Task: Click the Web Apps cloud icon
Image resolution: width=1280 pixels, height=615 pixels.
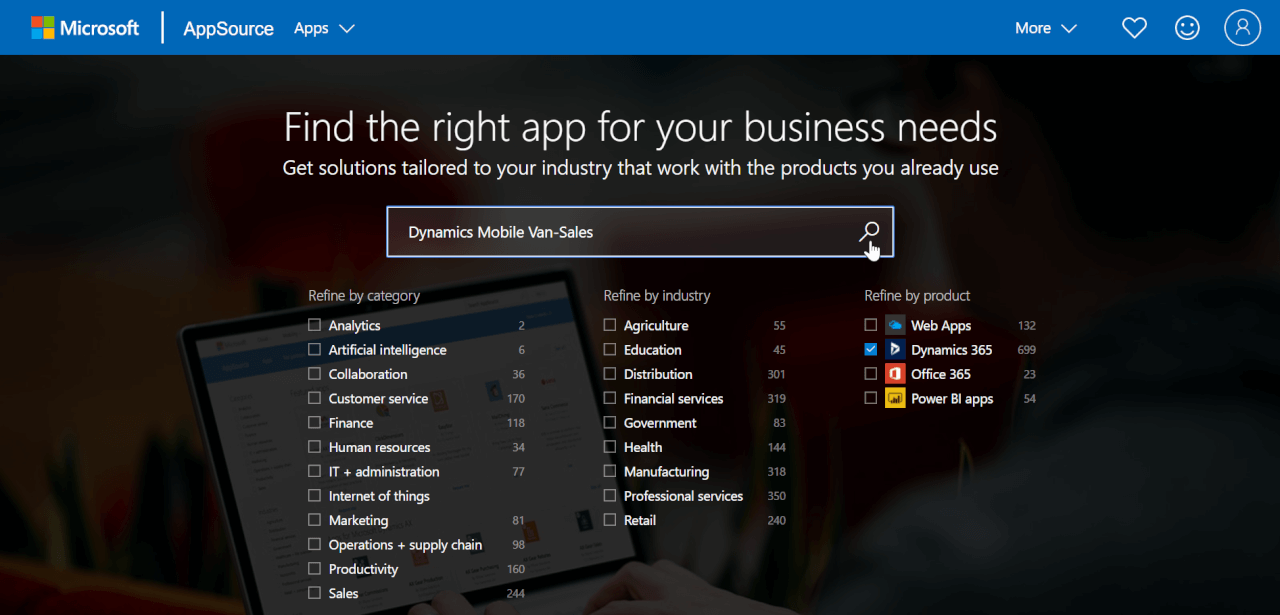Action: point(895,326)
